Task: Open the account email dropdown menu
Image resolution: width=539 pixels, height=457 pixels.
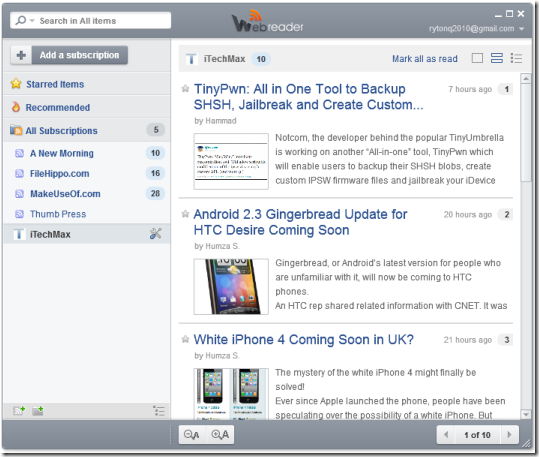Action: (x=521, y=29)
